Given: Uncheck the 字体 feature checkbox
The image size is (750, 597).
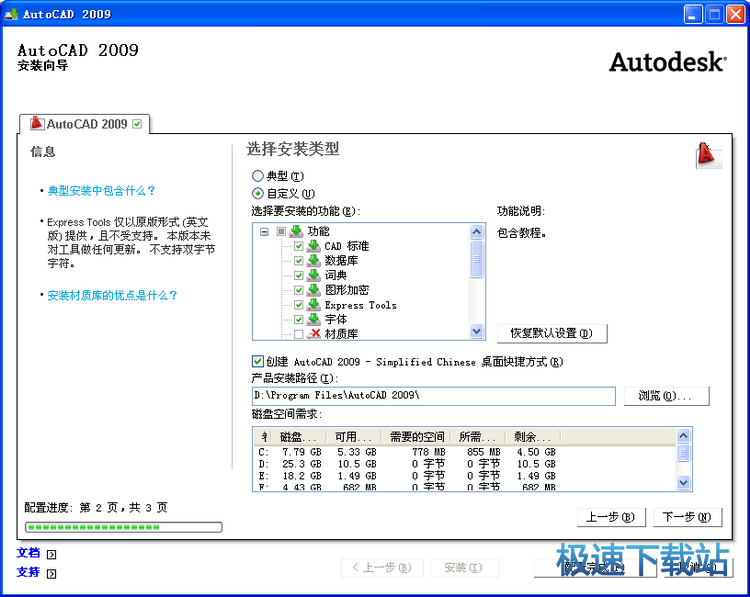Looking at the screenshot, I should [x=298, y=320].
